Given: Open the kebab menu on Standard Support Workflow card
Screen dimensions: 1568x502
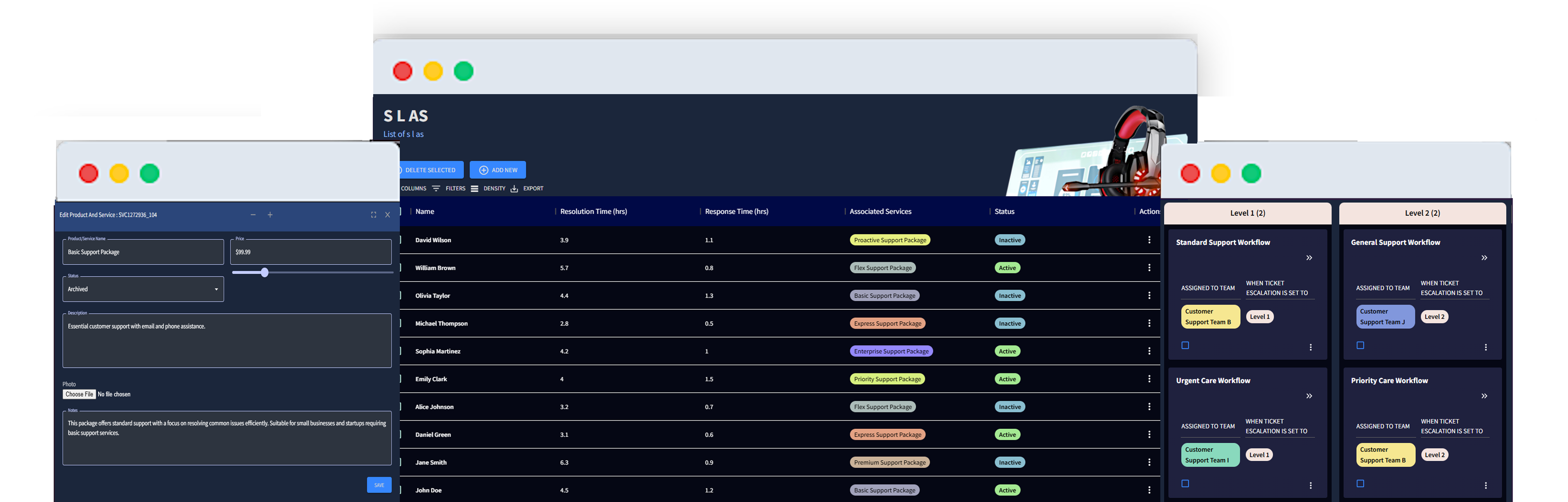Looking at the screenshot, I should [1310, 347].
